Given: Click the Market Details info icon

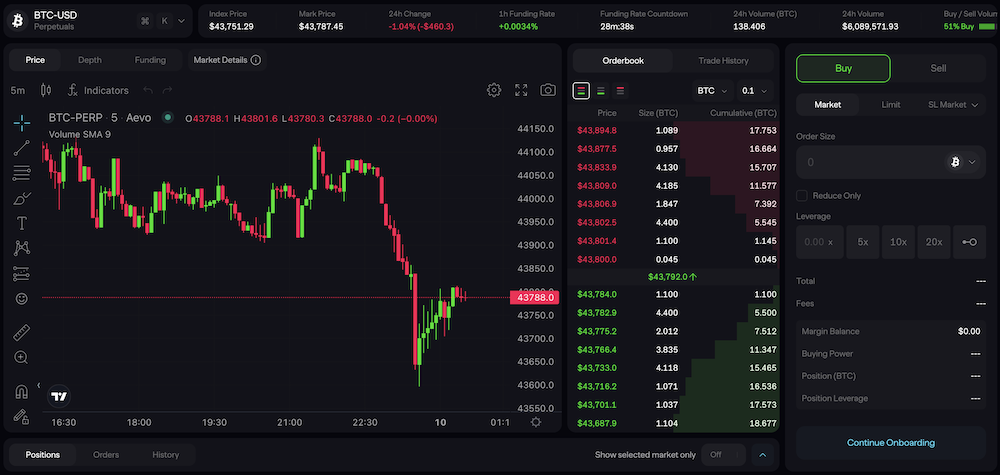Looking at the screenshot, I should tap(256, 60).
